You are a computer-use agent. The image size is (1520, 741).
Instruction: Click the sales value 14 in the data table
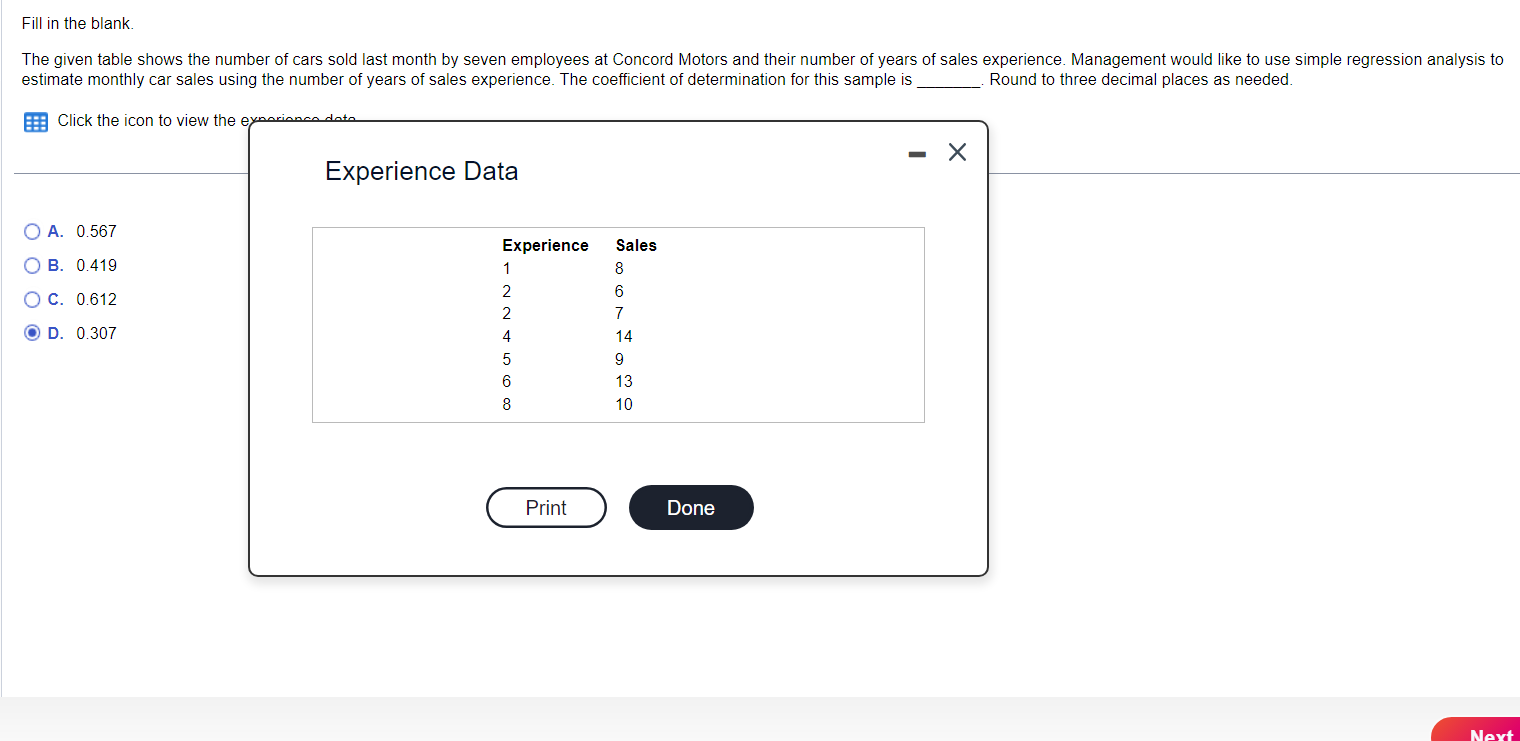(x=623, y=336)
